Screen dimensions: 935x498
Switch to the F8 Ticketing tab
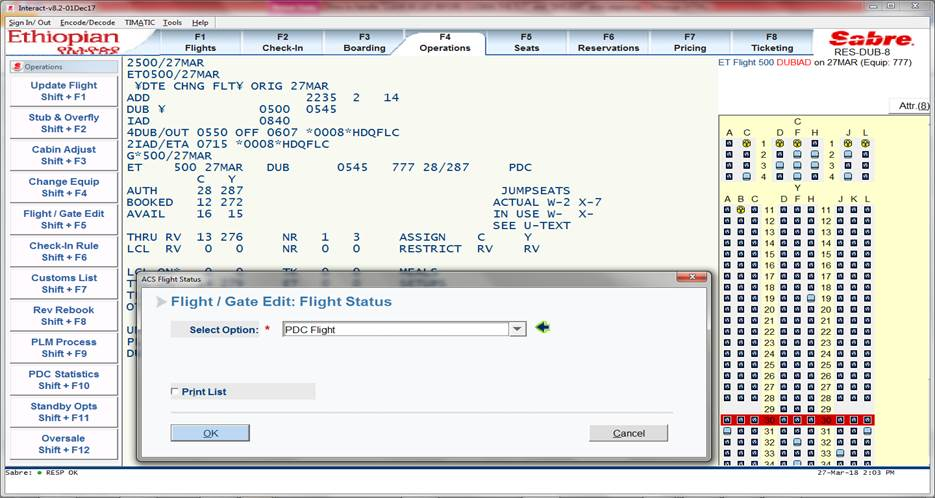point(772,42)
